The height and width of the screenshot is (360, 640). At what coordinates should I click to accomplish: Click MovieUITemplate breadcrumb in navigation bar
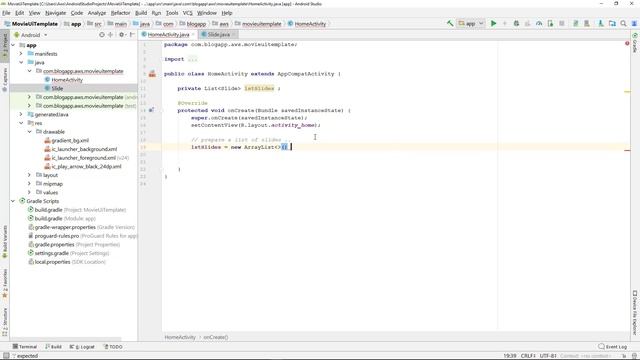(x=31, y=24)
